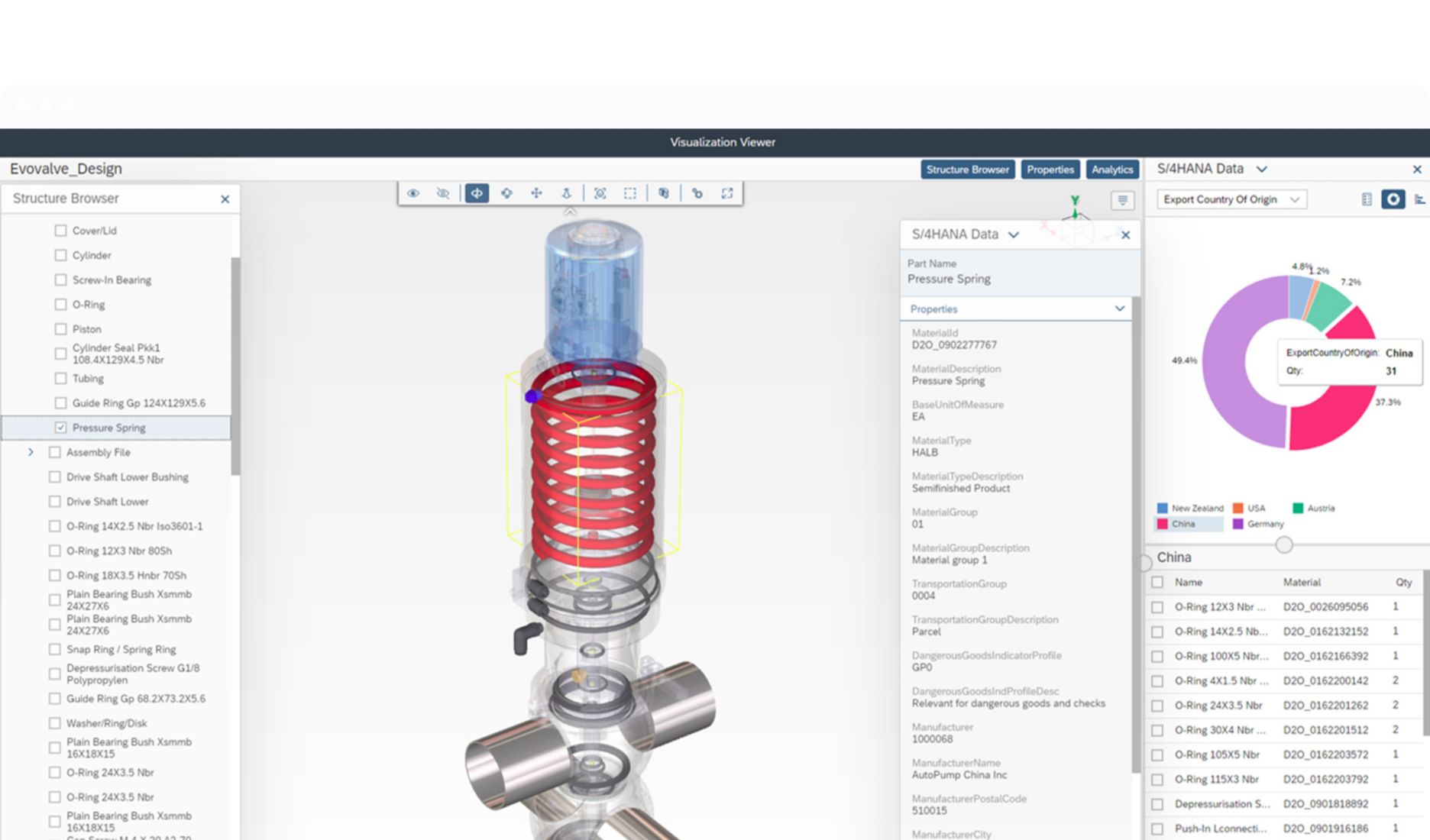Click the hide (crossed-eye) icon in toolbar
The width and height of the screenshot is (1430, 840).
443,193
